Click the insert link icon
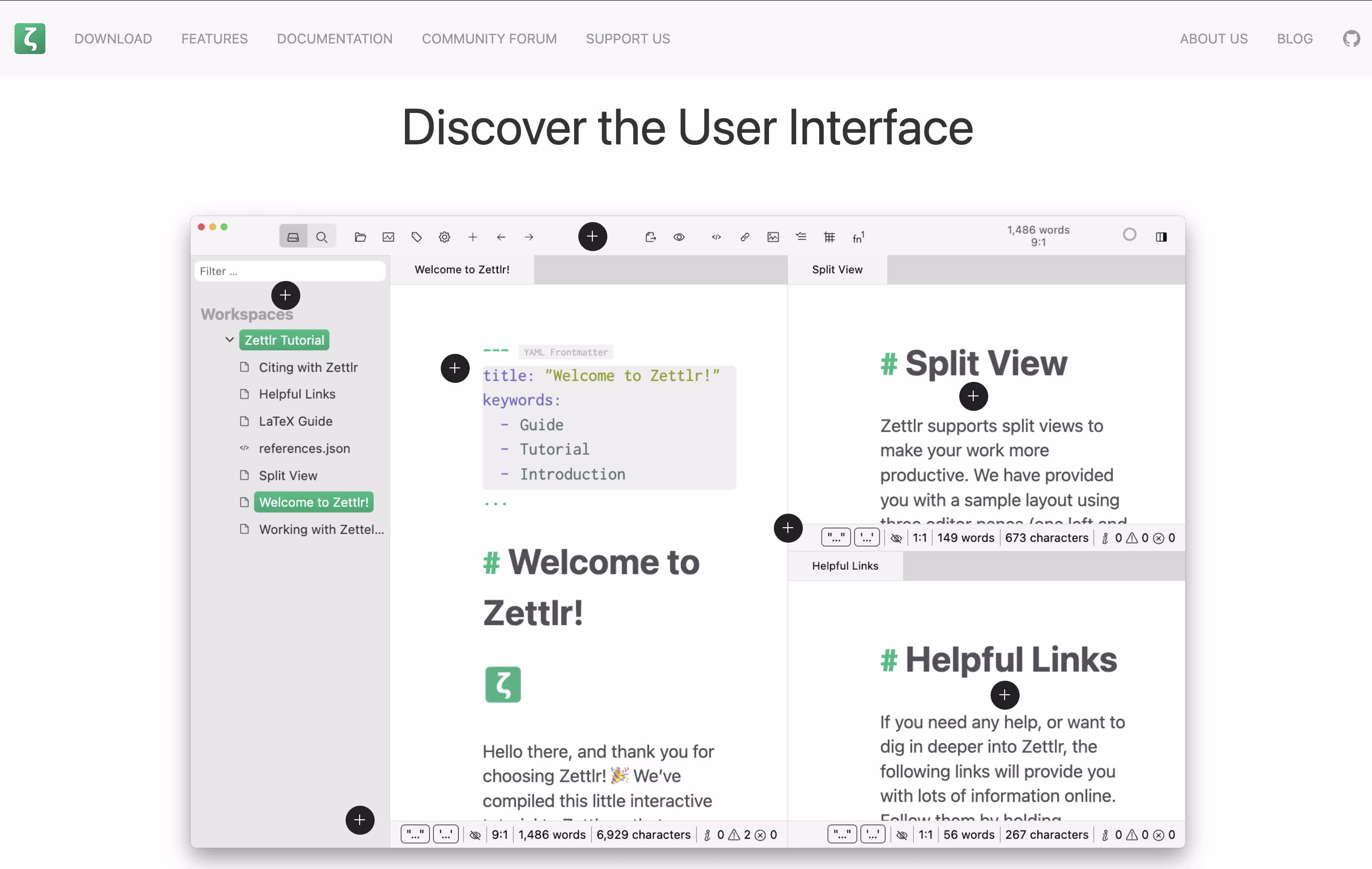This screenshot has height=869, width=1372. (745, 237)
